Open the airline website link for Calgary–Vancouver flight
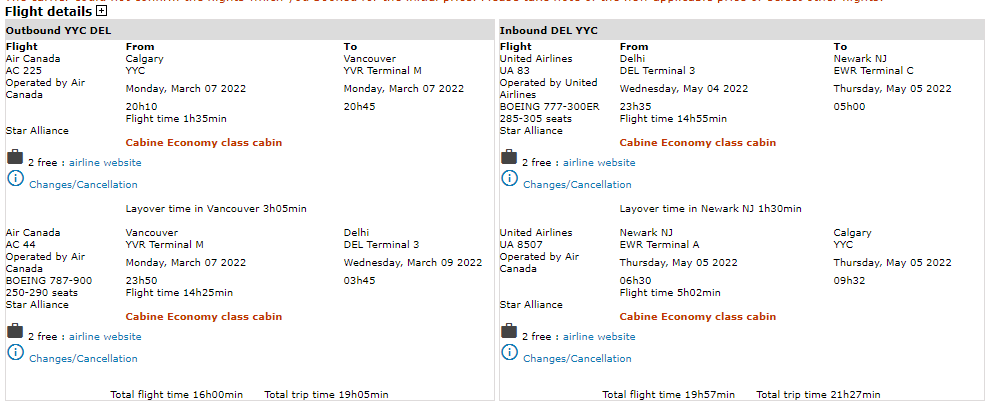 pyautogui.click(x=105, y=162)
